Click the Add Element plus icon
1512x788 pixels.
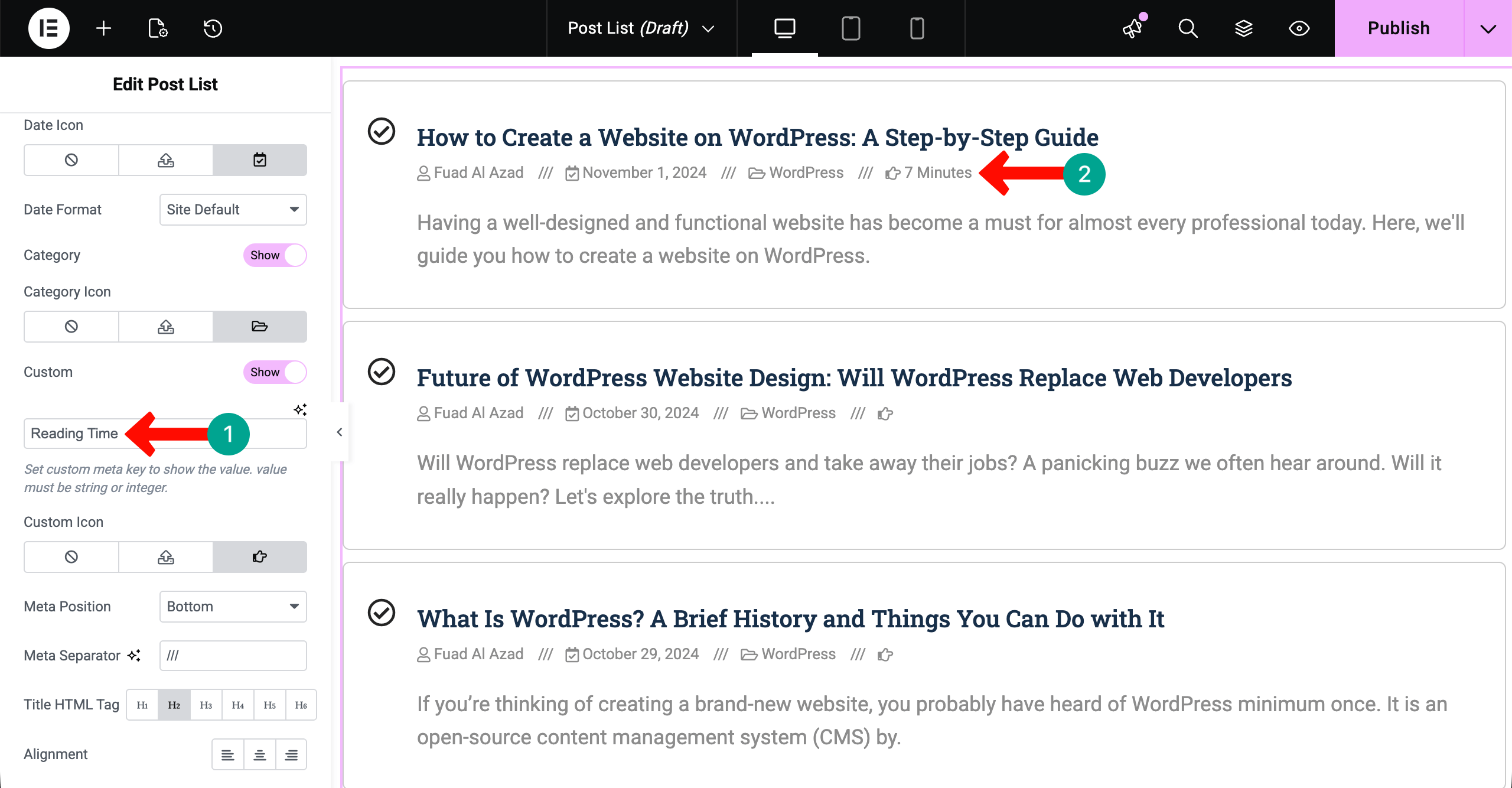click(x=103, y=28)
